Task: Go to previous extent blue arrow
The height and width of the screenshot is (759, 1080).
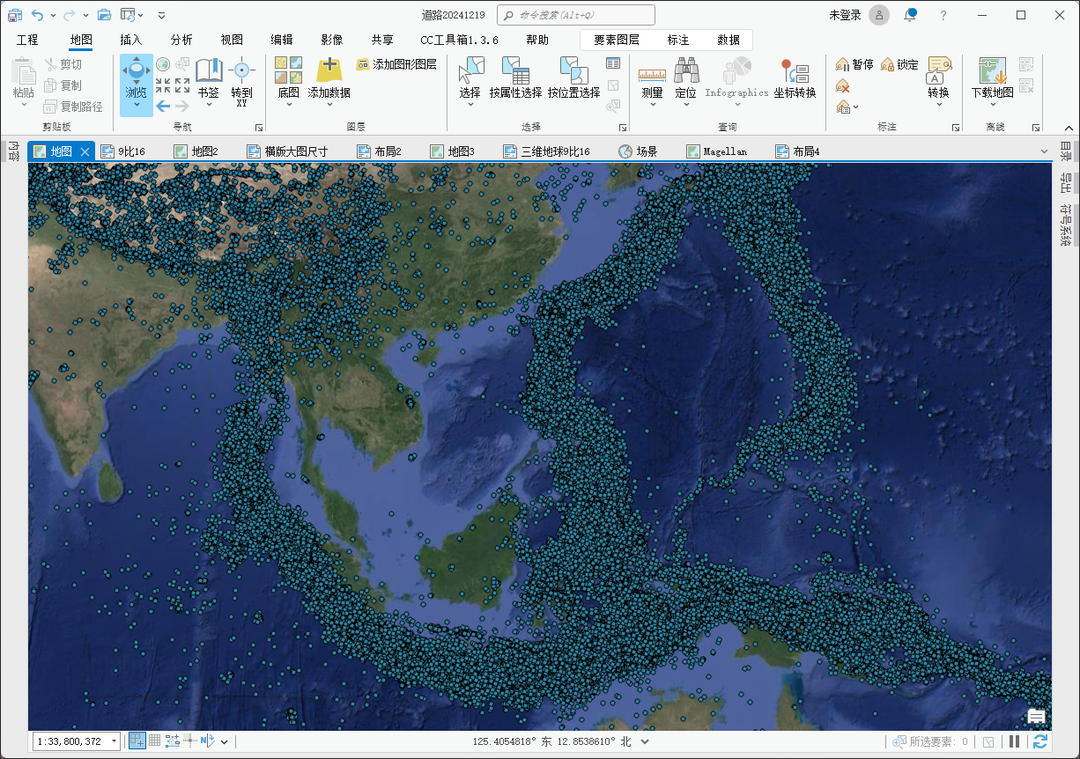Action: coord(163,106)
